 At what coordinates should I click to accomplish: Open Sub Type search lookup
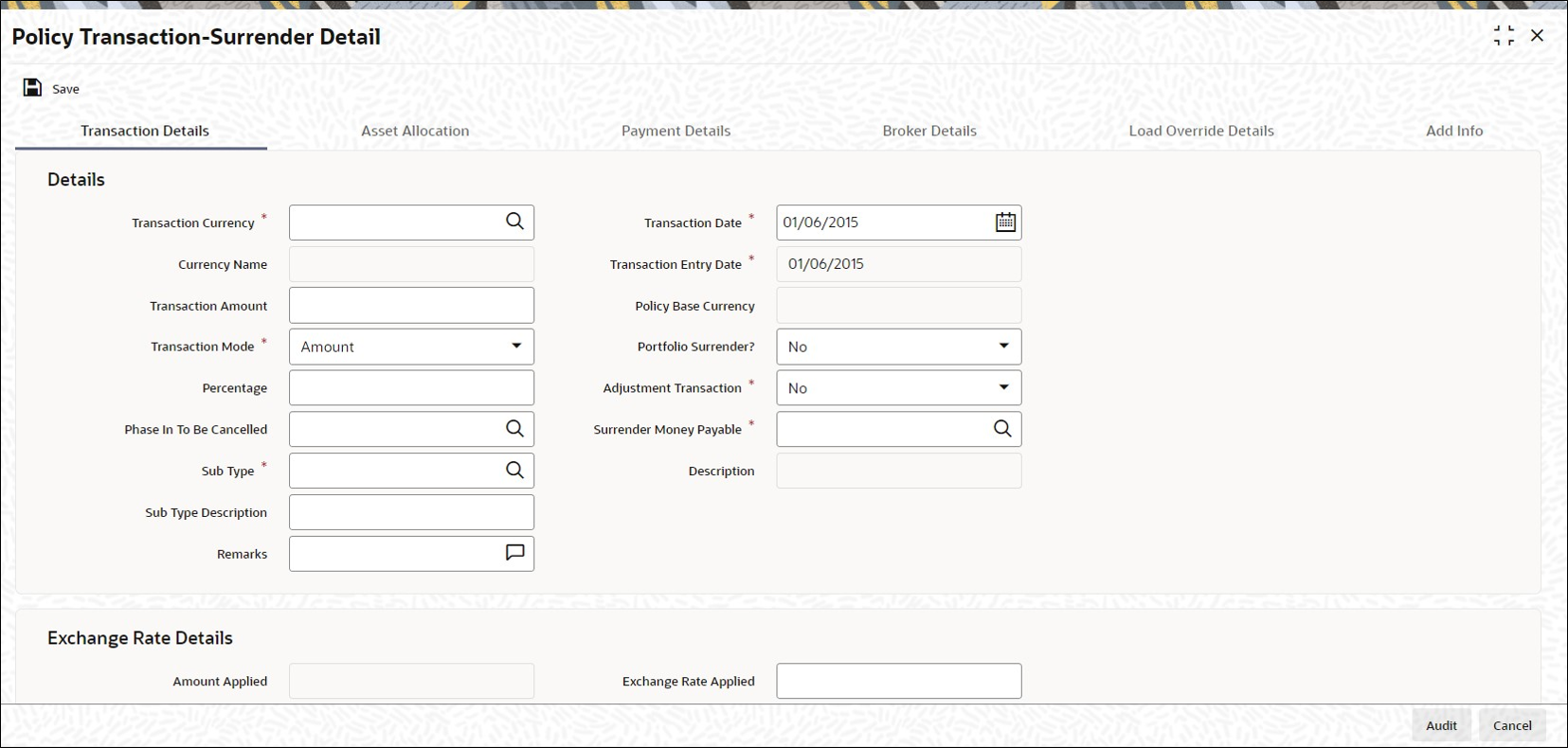click(x=514, y=471)
